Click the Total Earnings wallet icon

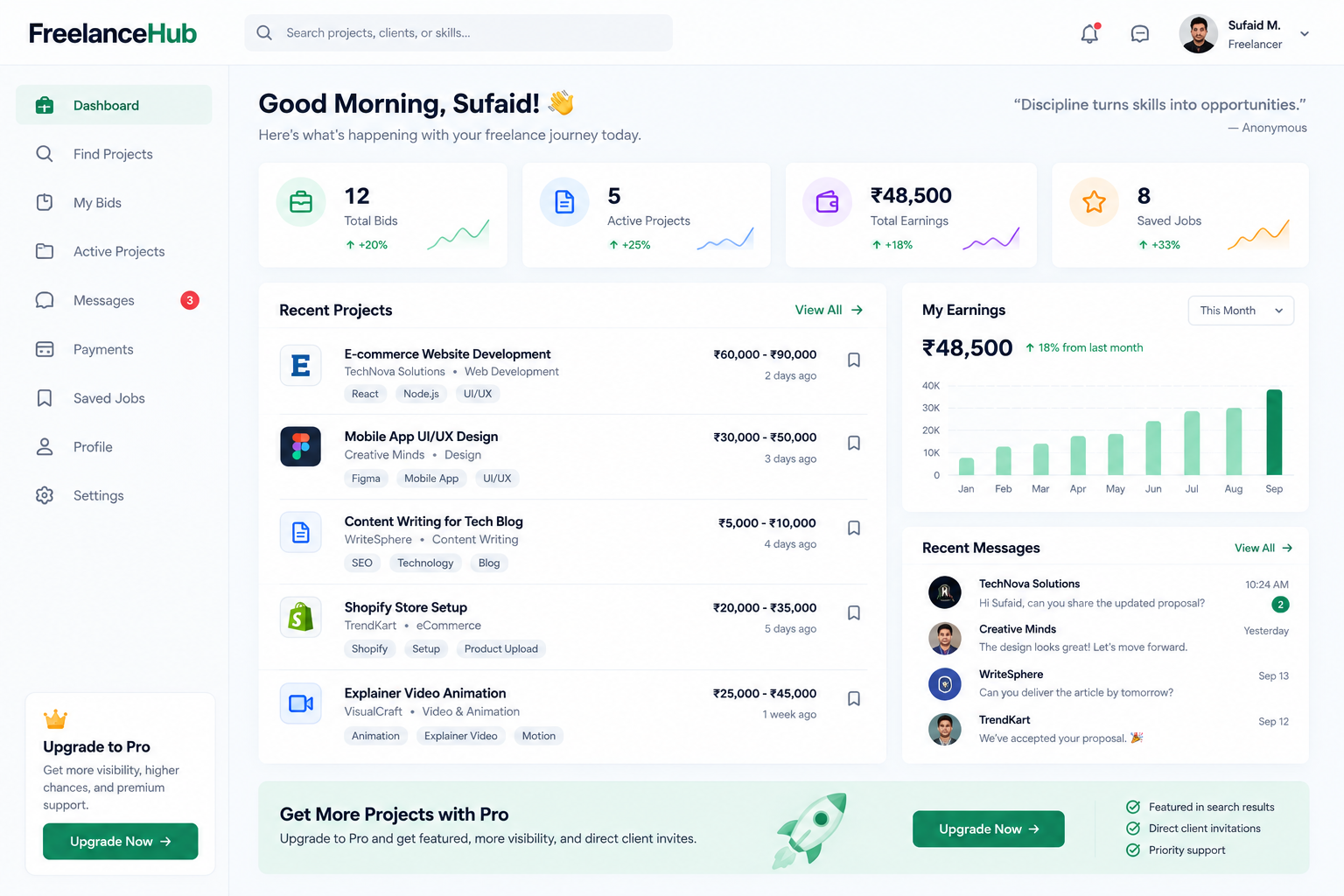click(x=827, y=202)
